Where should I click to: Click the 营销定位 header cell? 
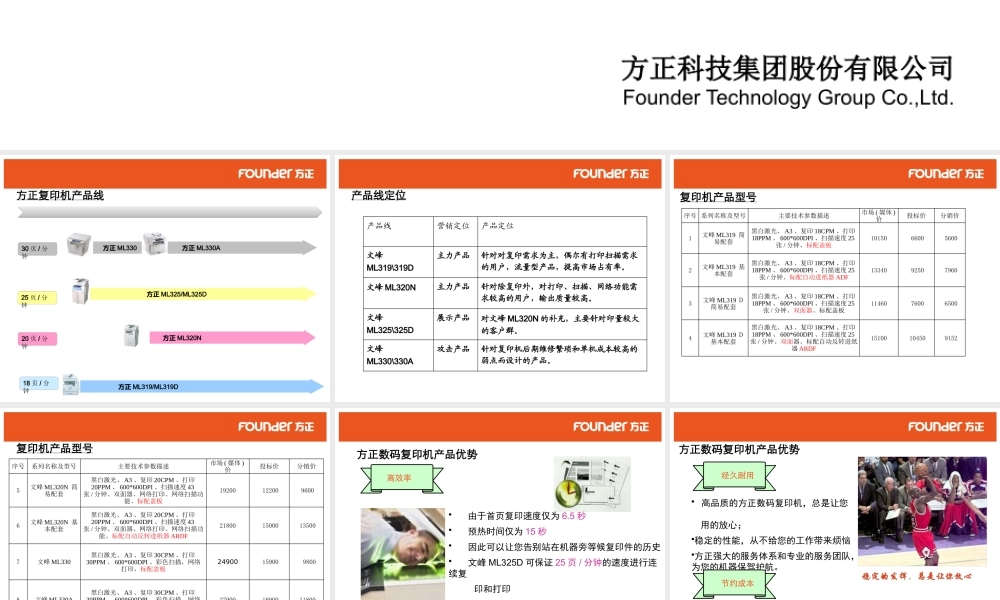(x=455, y=231)
